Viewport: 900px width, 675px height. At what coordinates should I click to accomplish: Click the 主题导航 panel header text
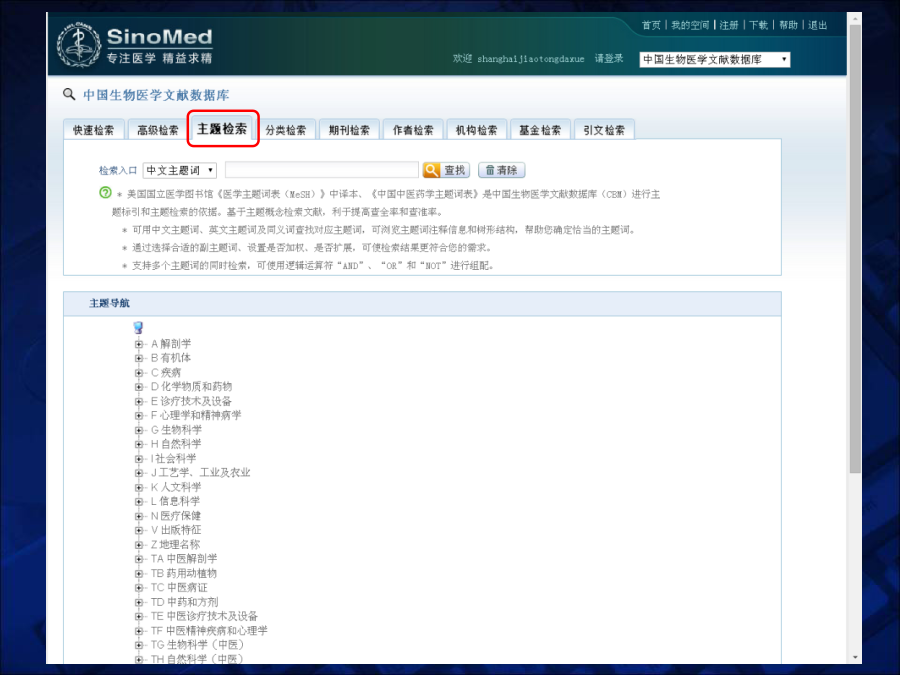pyautogui.click(x=110, y=303)
